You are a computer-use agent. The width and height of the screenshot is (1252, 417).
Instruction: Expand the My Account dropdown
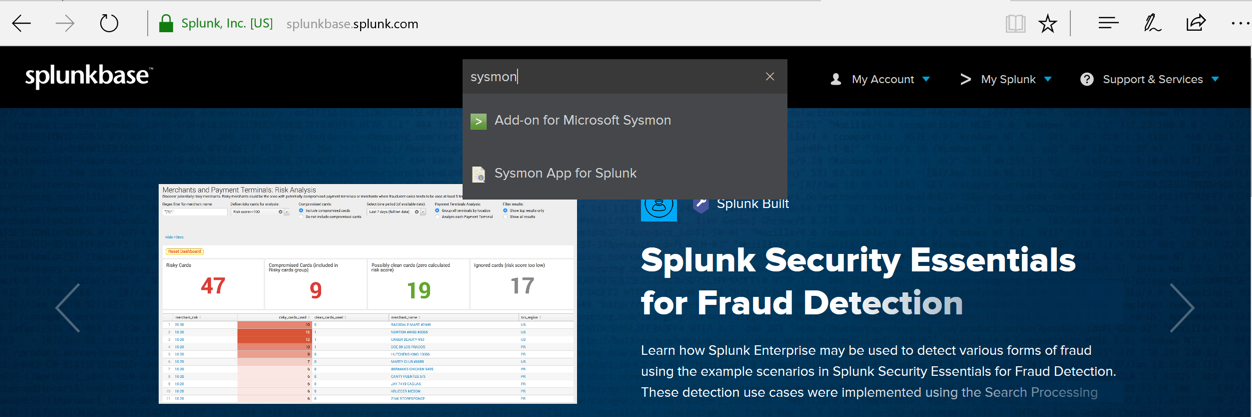point(881,79)
